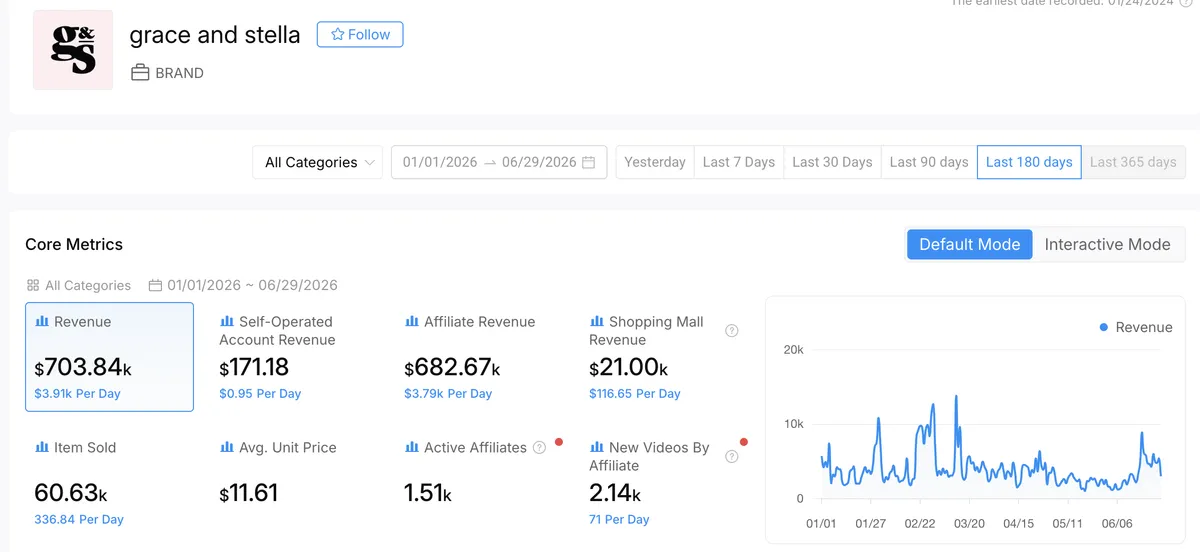Click the 71 Per Day text
The width and height of the screenshot is (1200, 552).
(x=619, y=520)
